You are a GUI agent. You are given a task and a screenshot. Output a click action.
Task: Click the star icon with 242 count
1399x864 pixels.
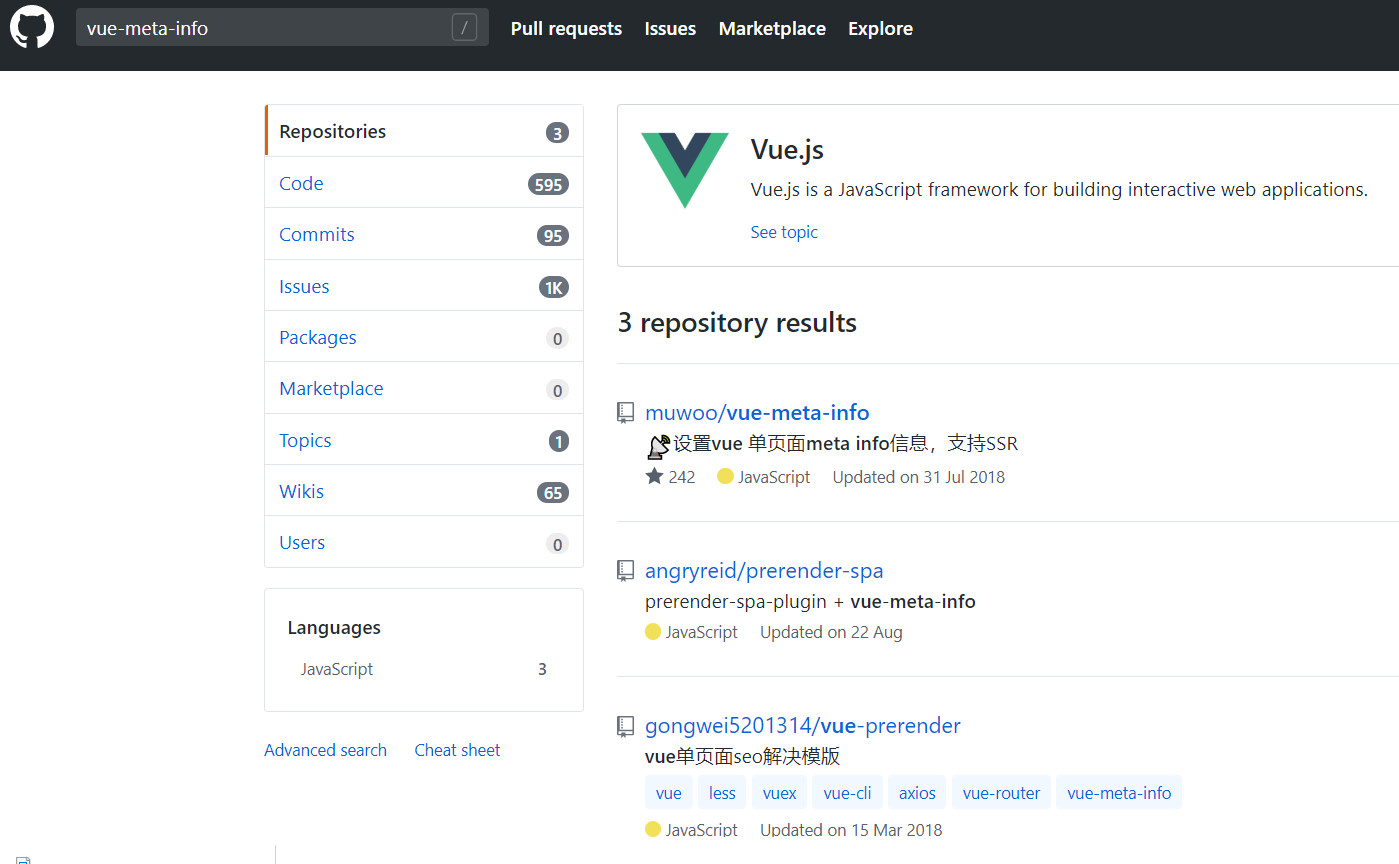tap(655, 476)
